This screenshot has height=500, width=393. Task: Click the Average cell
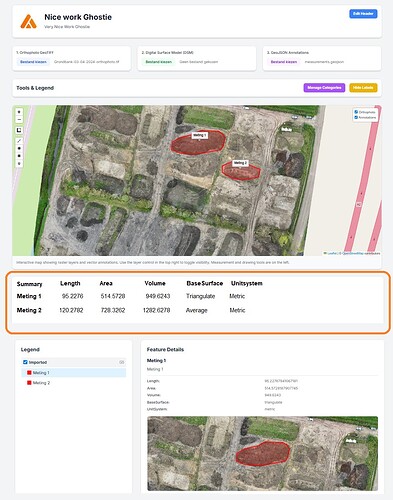click(196, 310)
